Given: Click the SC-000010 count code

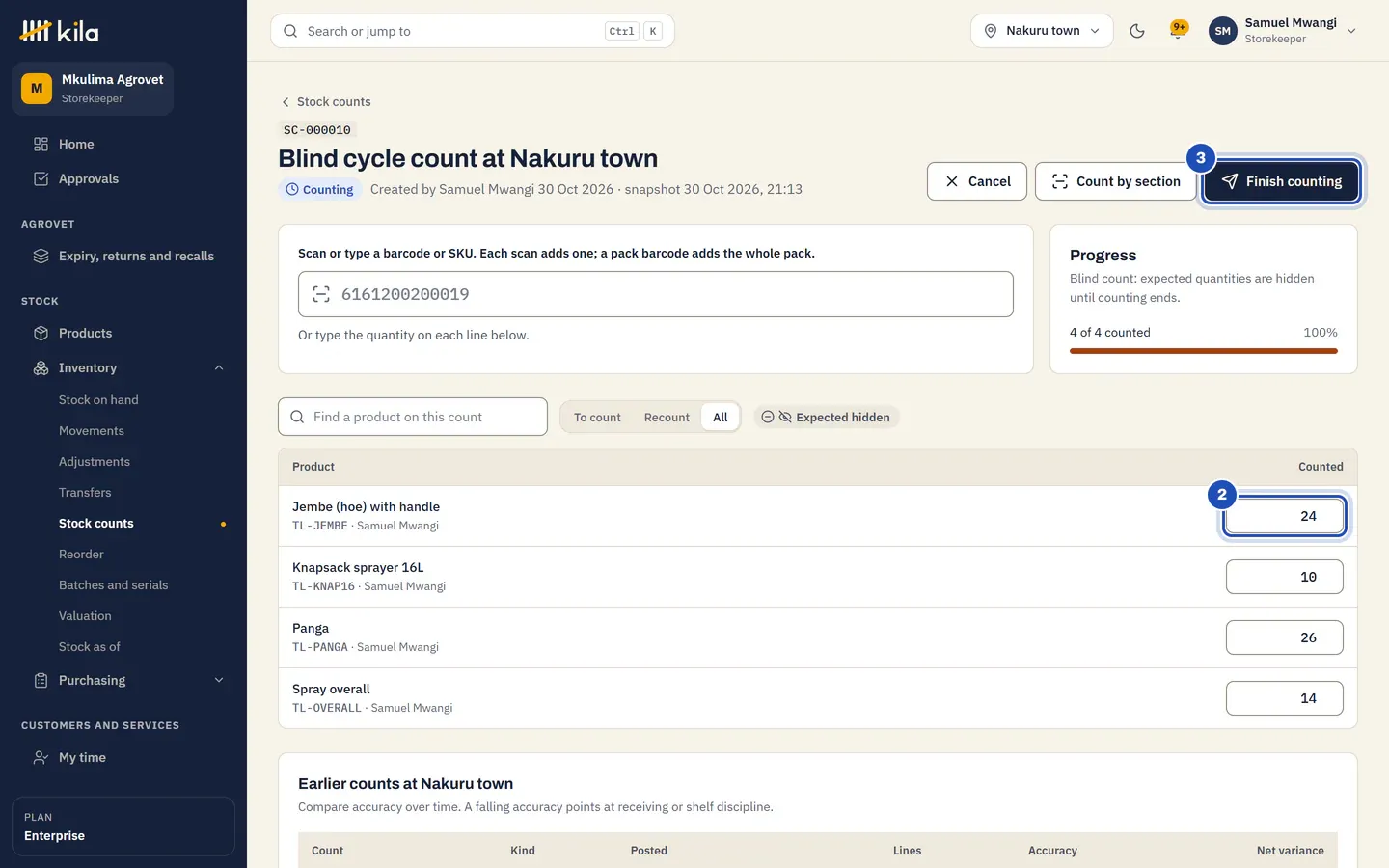Looking at the screenshot, I should click(317, 129).
